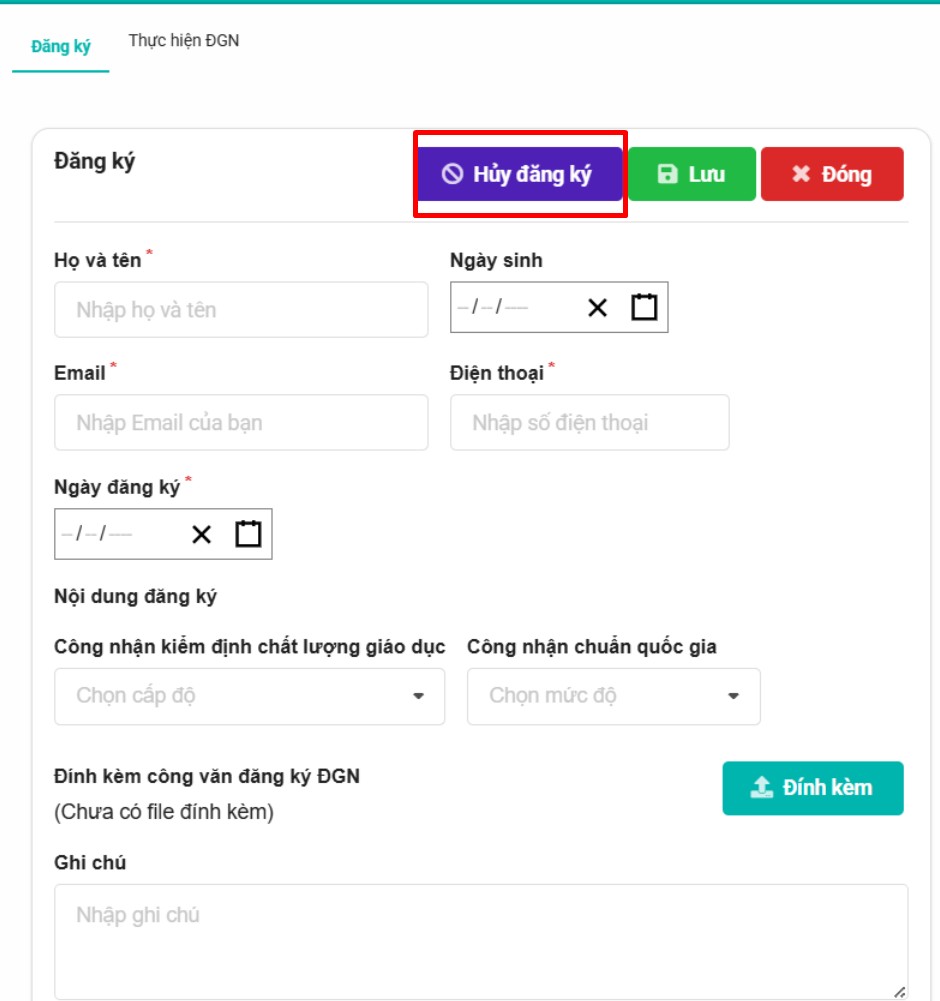Image resolution: width=940 pixels, height=1001 pixels.
Task: Click the Đính kèm upload button
Action: tap(812, 788)
